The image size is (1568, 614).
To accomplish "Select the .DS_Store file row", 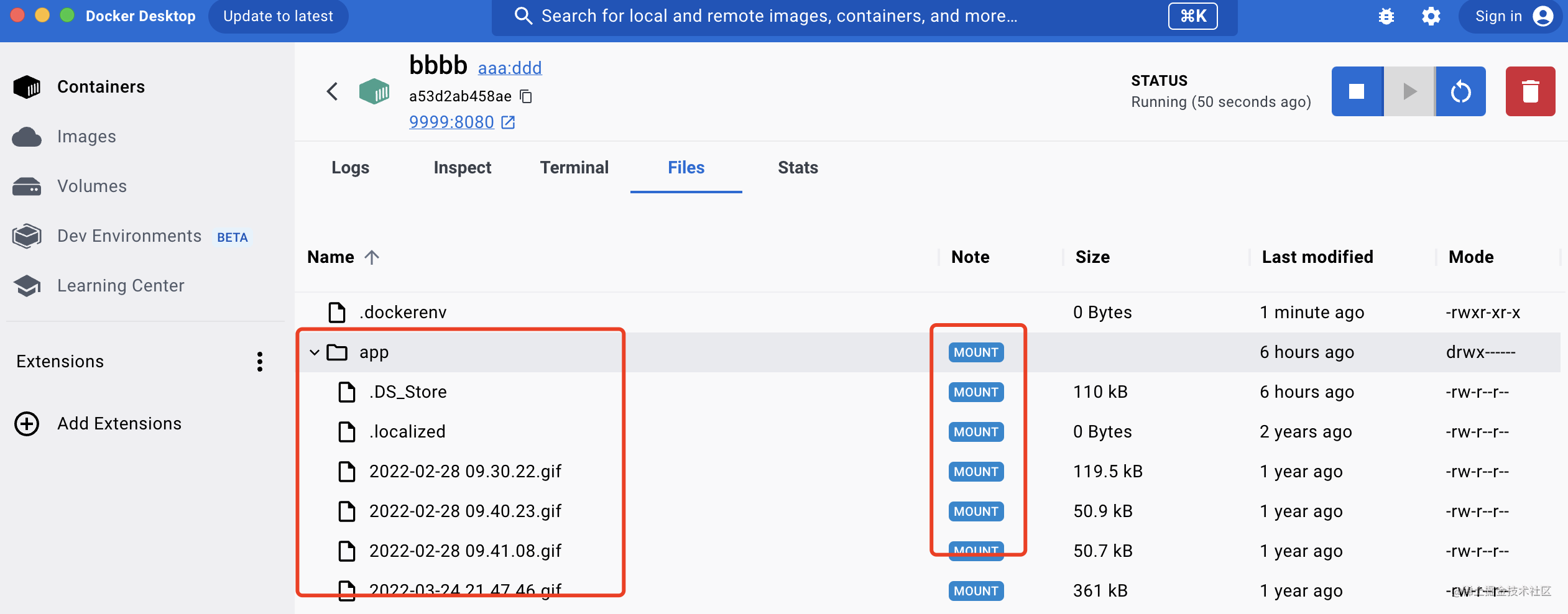I will click(x=408, y=392).
